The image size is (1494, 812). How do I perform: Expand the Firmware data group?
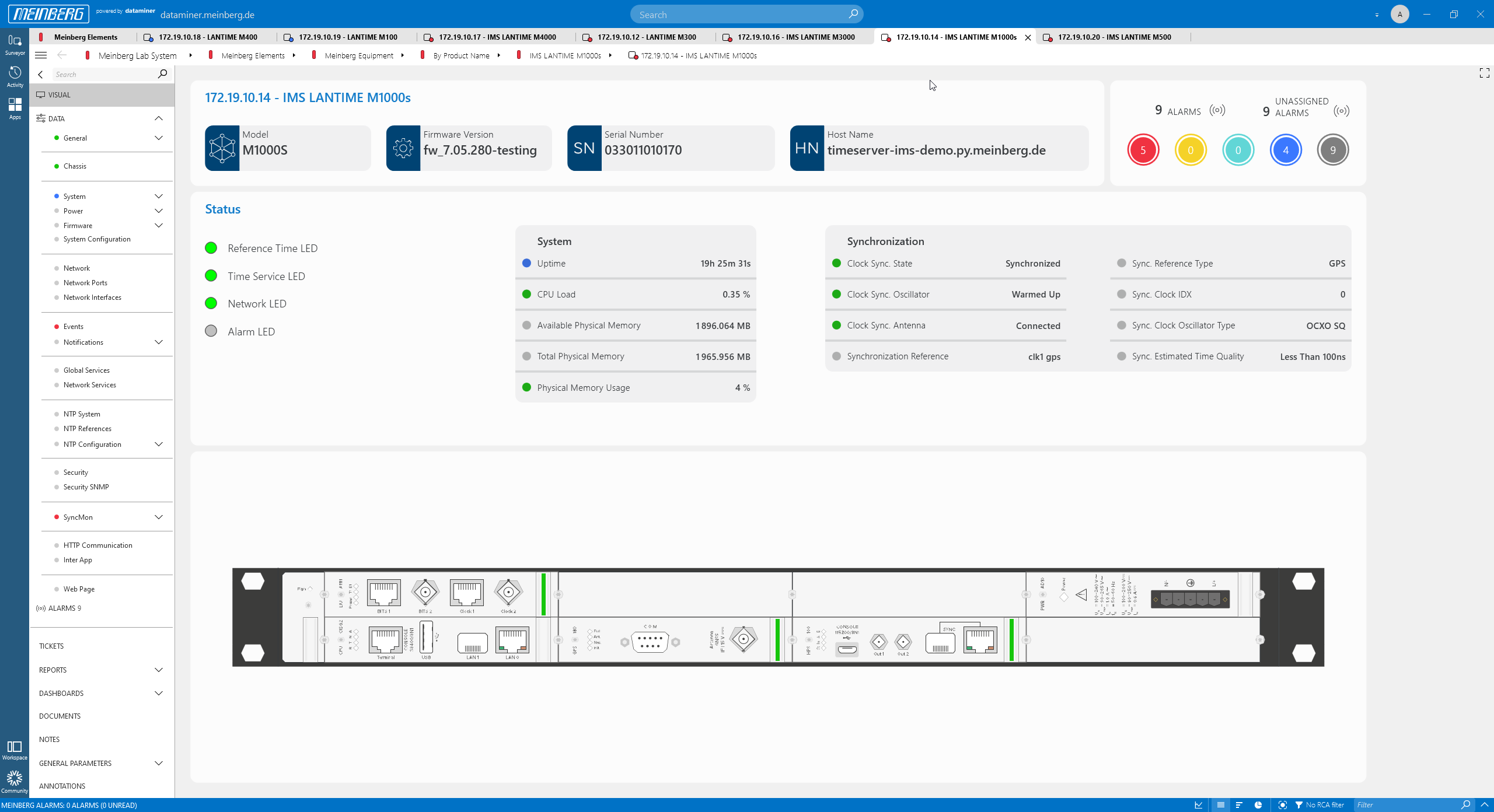coord(158,226)
